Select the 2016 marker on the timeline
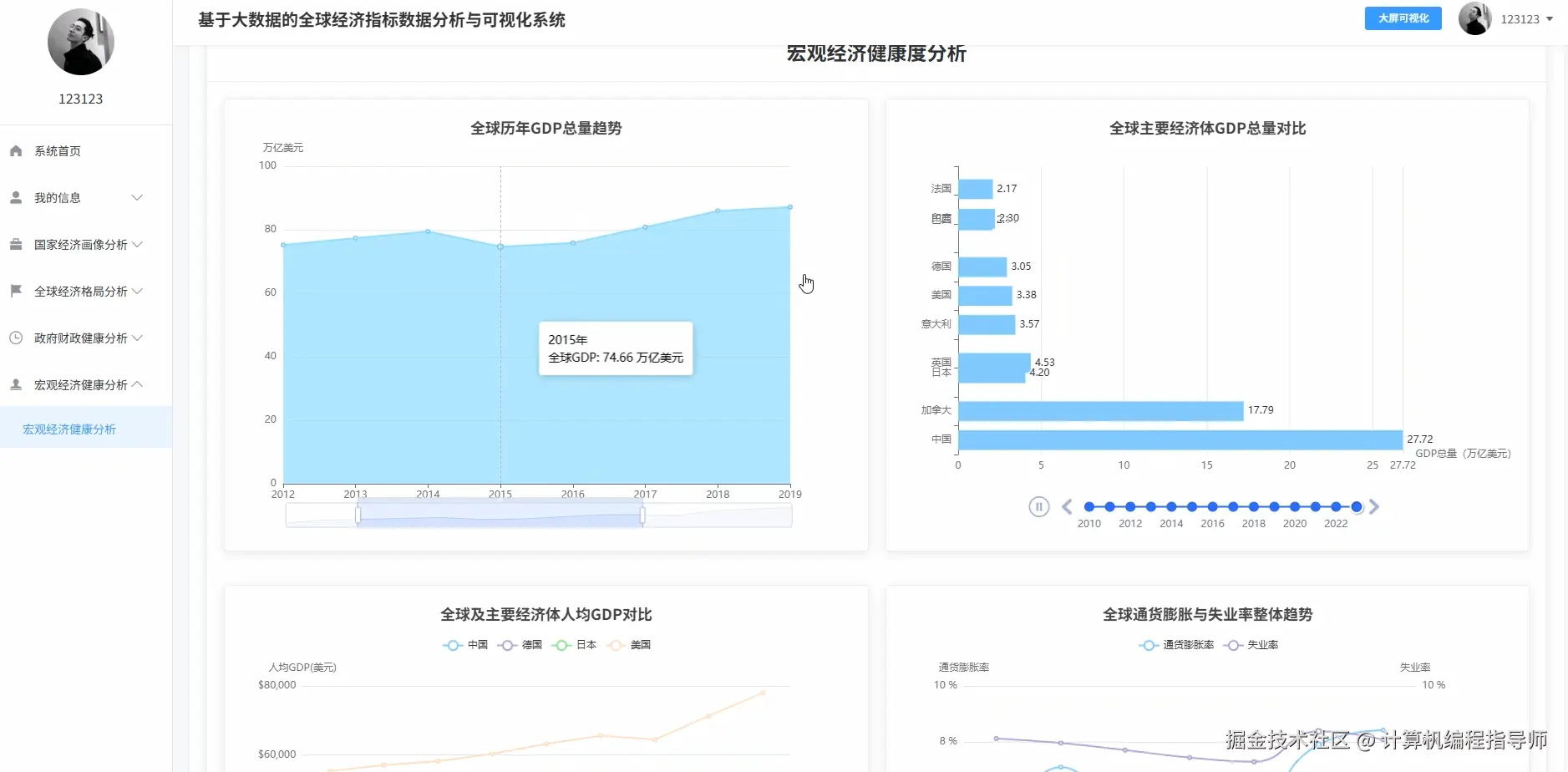 pos(1212,506)
